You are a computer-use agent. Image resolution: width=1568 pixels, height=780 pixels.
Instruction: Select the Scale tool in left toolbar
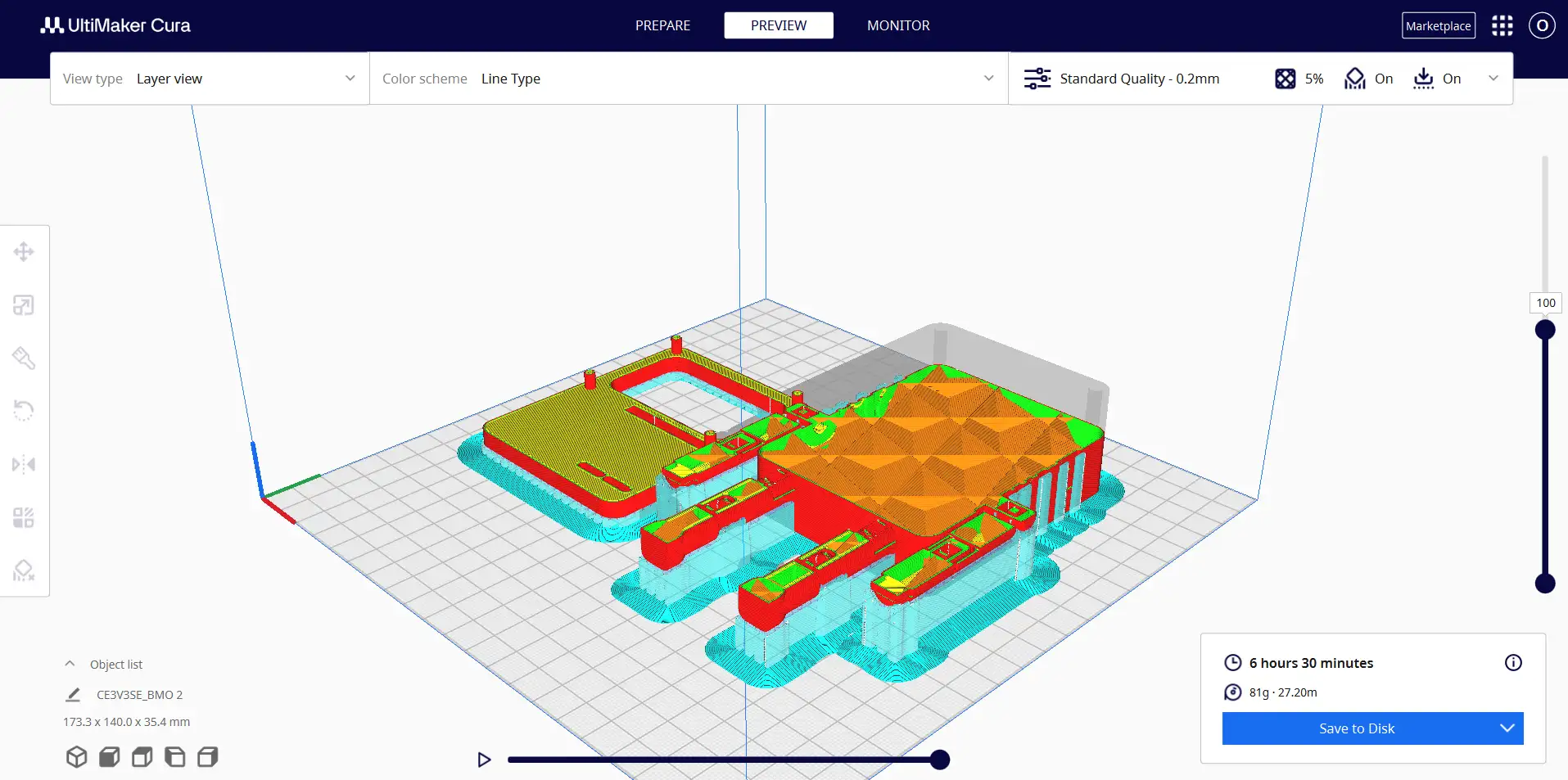[x=24, y=305]
